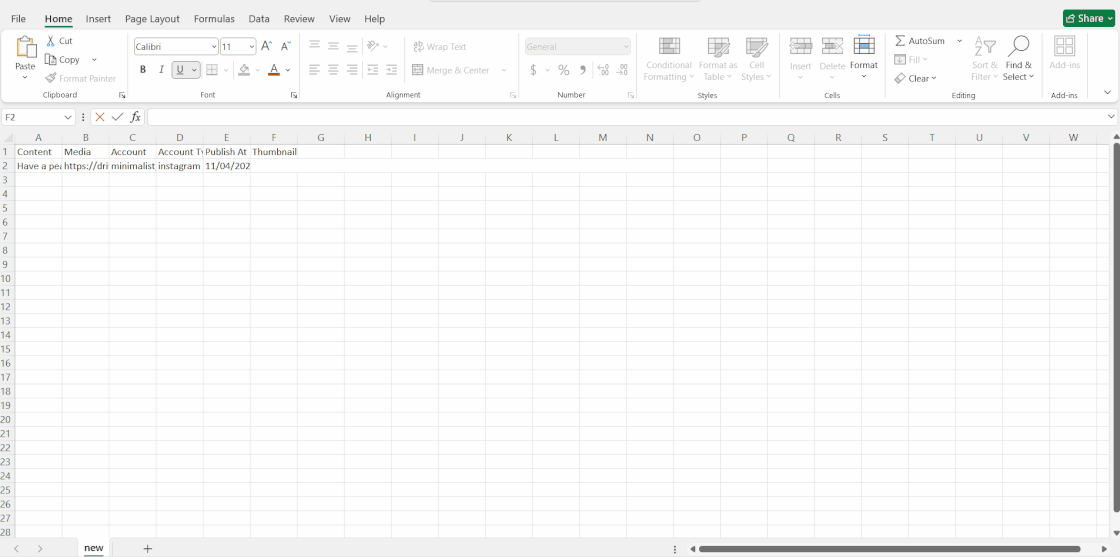This screenshot has height=557, width=1120.
Task: Click the Increase Font Size icon
Action: coord(266,46)
